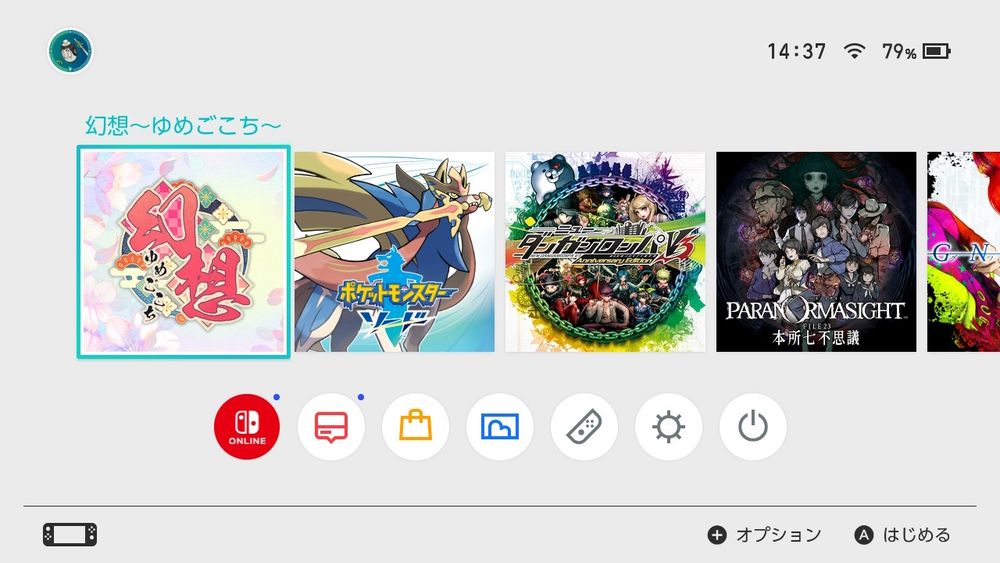Click the オプション plus button

coord(764,535)
